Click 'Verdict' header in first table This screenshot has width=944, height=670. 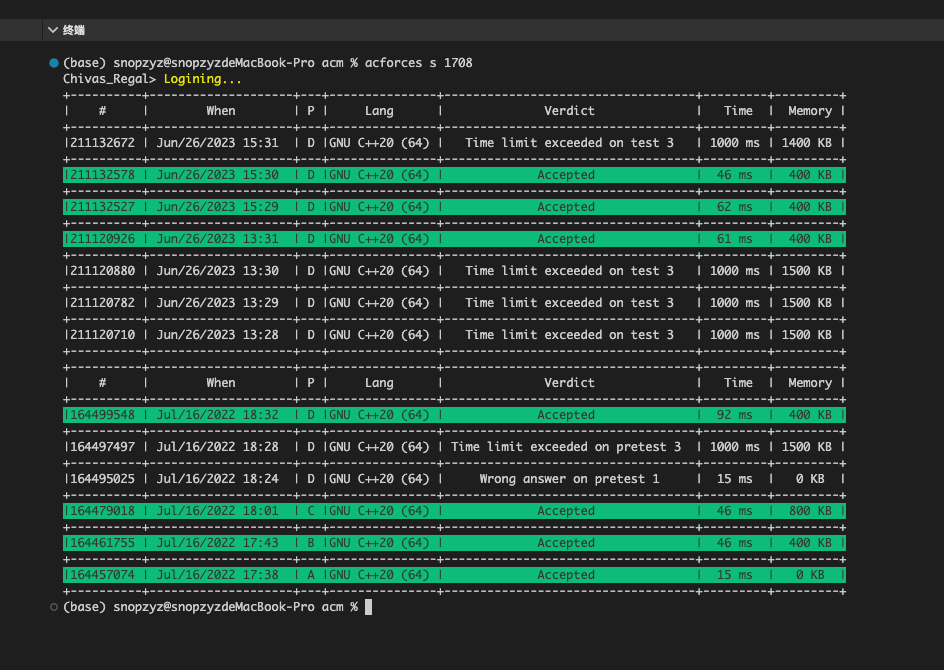[570, 111]
